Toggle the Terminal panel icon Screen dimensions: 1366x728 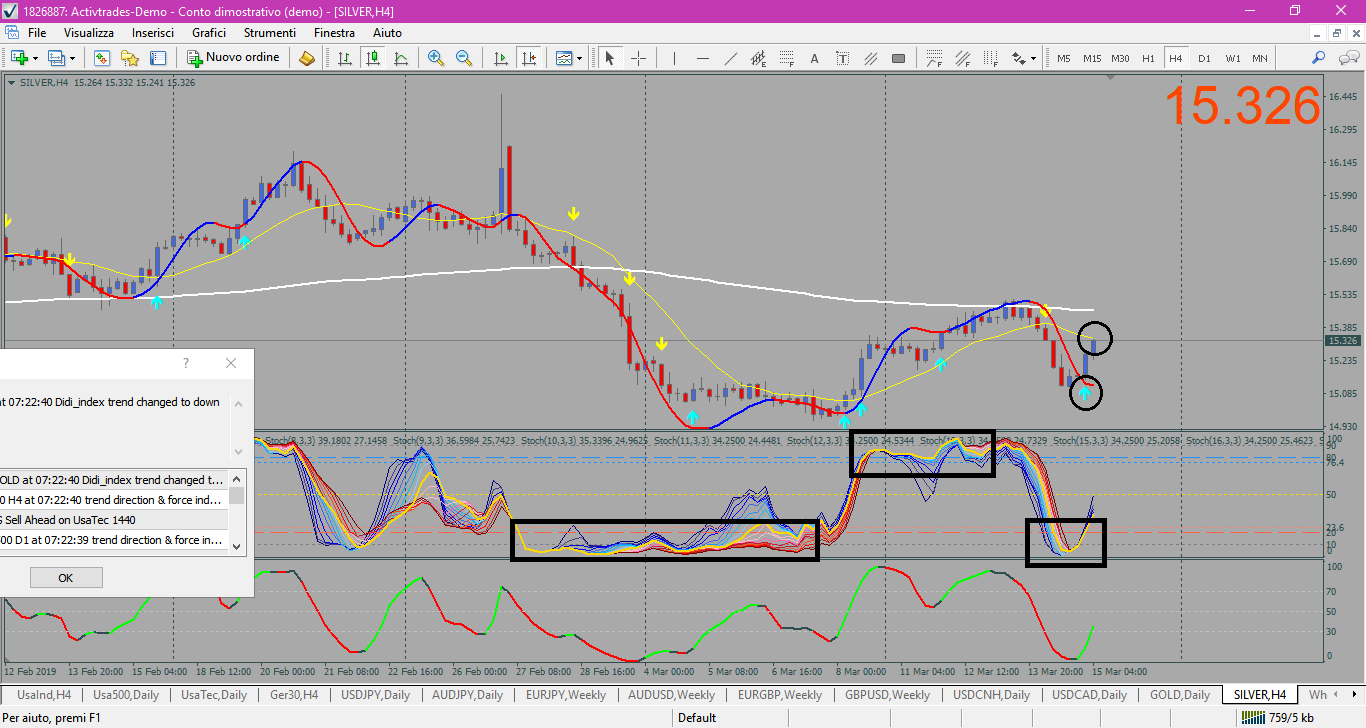158,58
